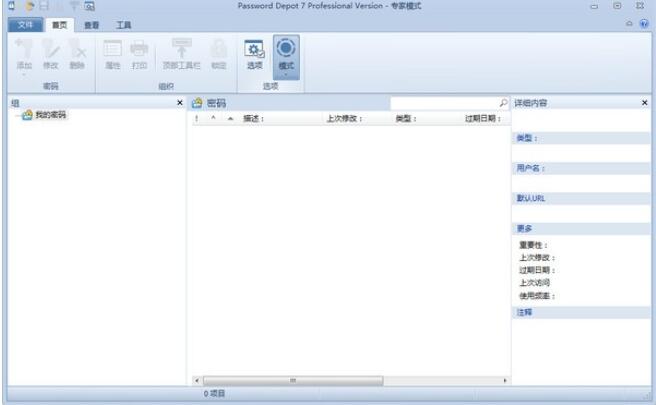Sort by the 描述 description column
Image resolution: width=656 pixels, height=405 pixels.
tap(254, 119)
